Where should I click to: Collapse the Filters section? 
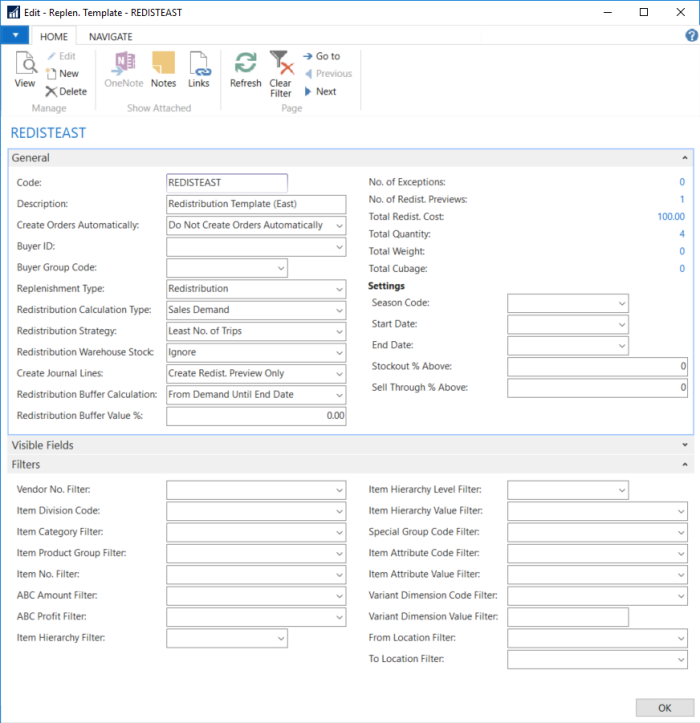(x=684, y=465)
